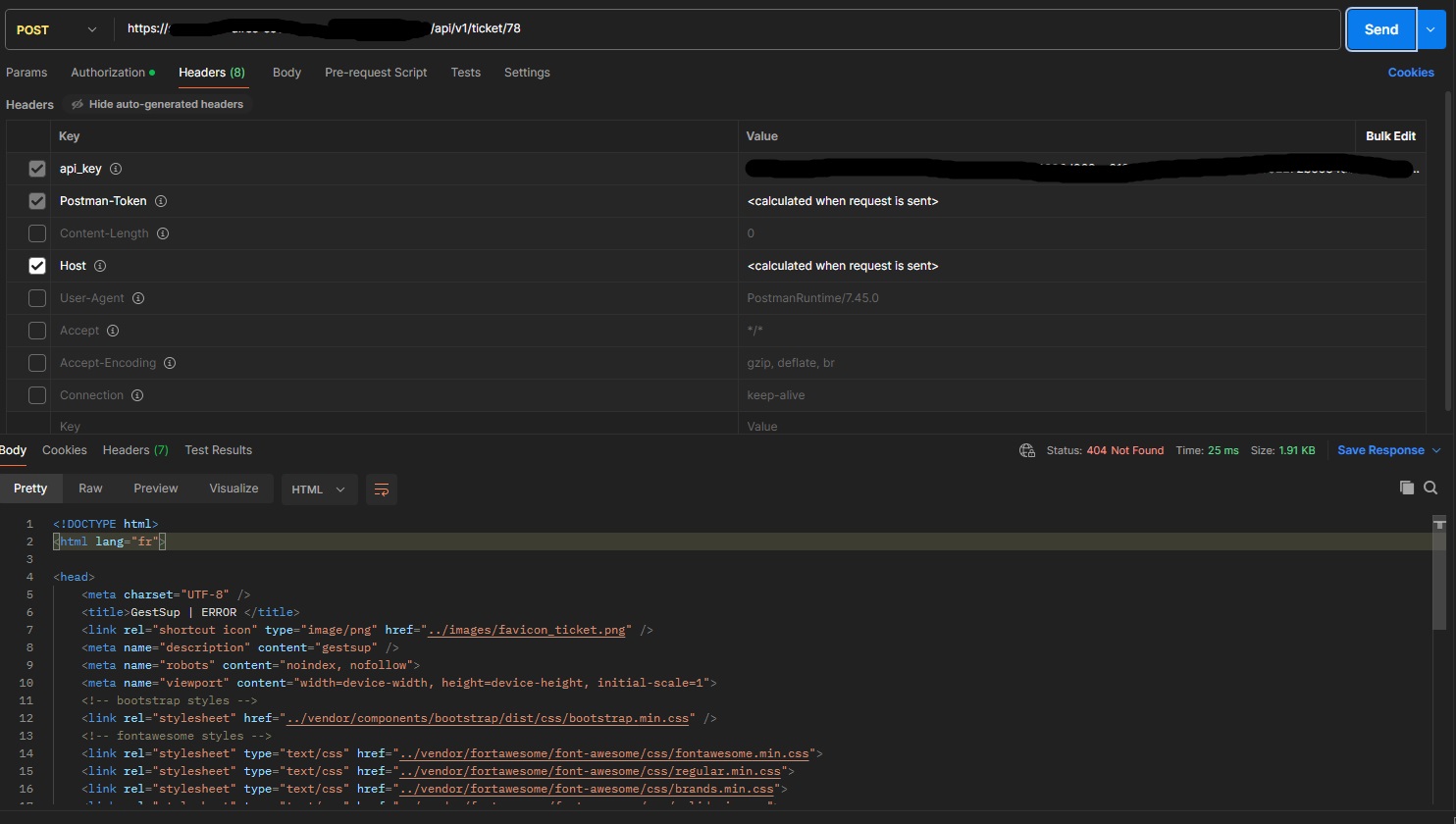Open the HTML format dropdown

tap(319, 489)
